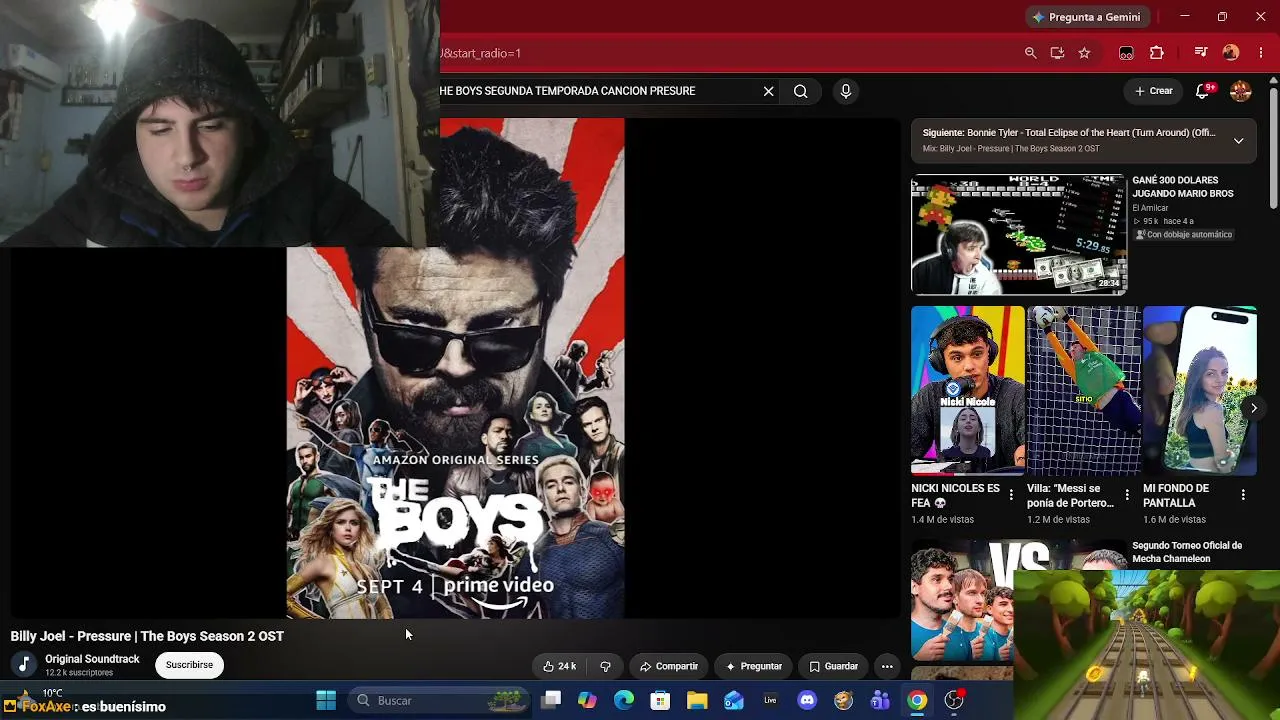The image size is (1280, 720).
Task: Open OBS Studio from the taskbar
Action: [954, 701]
